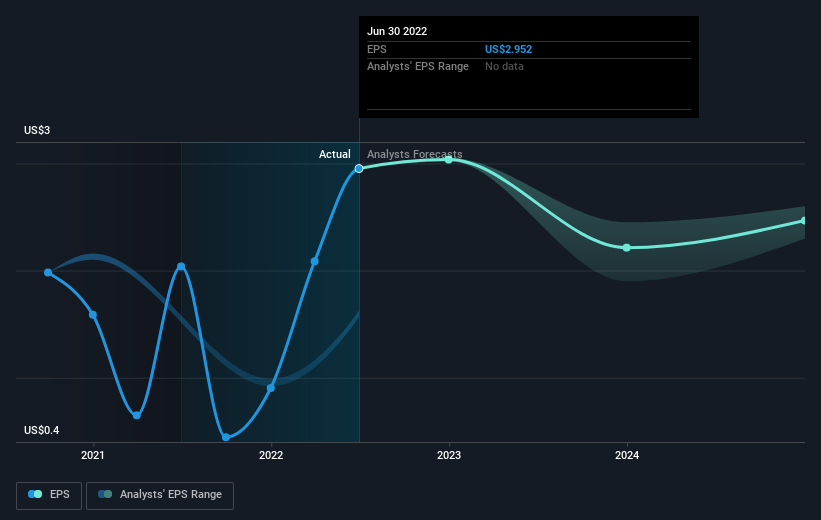Select the 2024 forecast data point
Screen dimensions: 821x520
tap(627, 248)
